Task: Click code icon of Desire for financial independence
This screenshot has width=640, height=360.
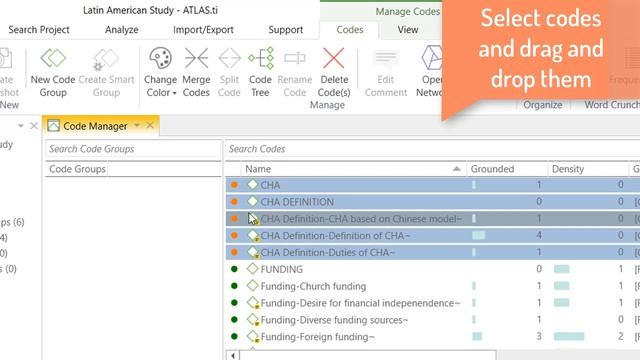Action: (x=253, y=303)
